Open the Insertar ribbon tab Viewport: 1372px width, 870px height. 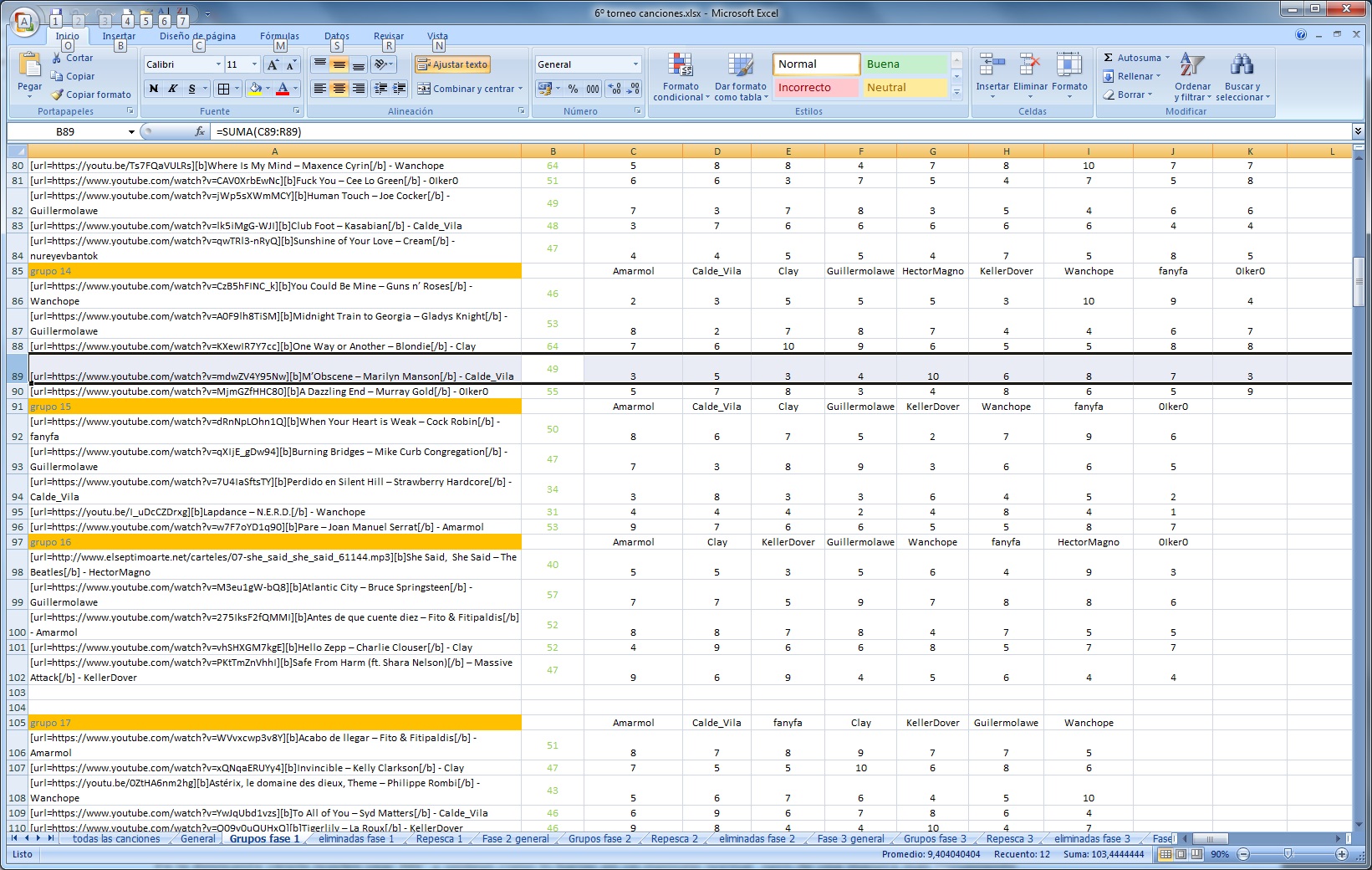[119, 36]
